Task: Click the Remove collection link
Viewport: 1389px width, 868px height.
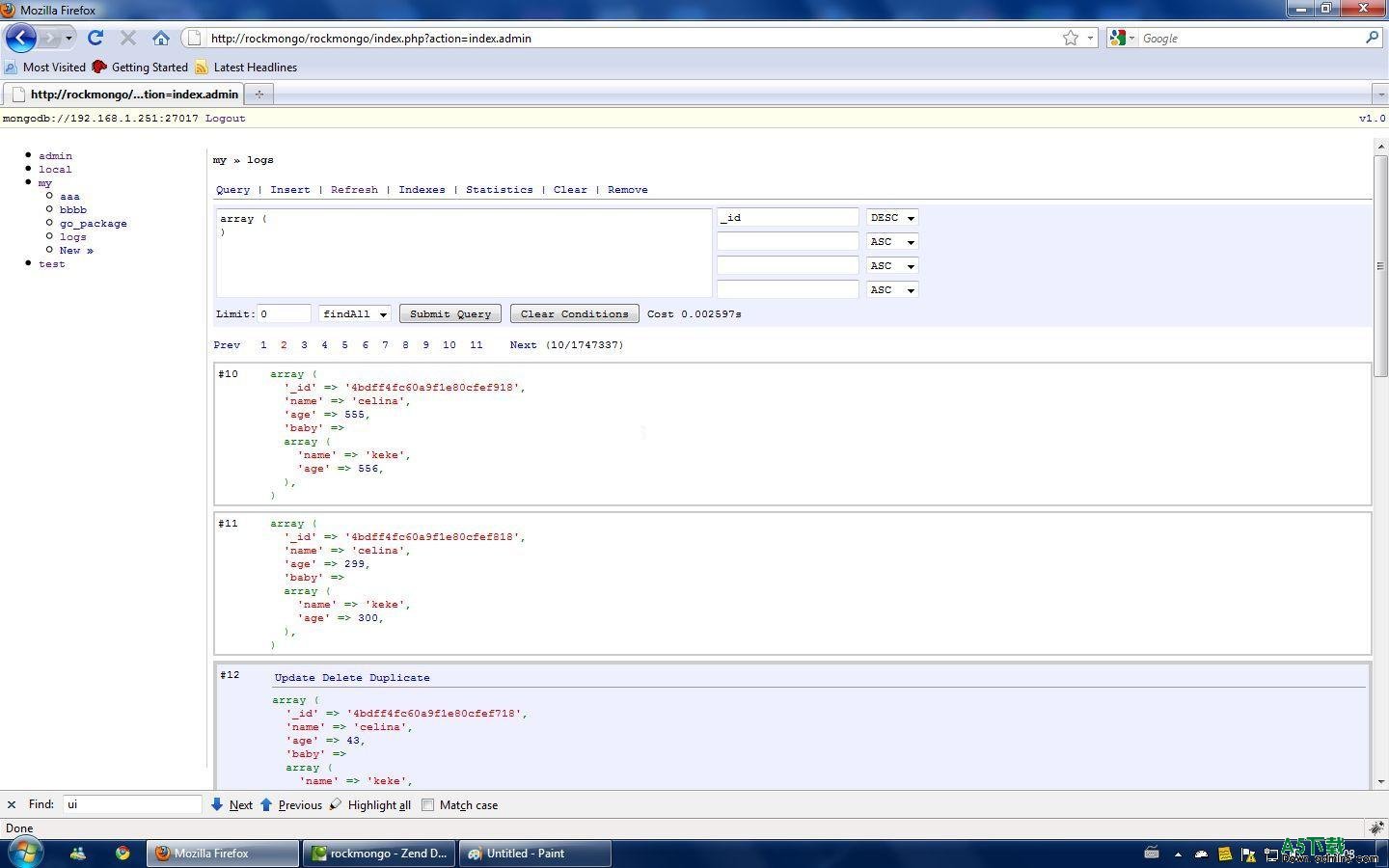Action: click(x=628, y=190)
